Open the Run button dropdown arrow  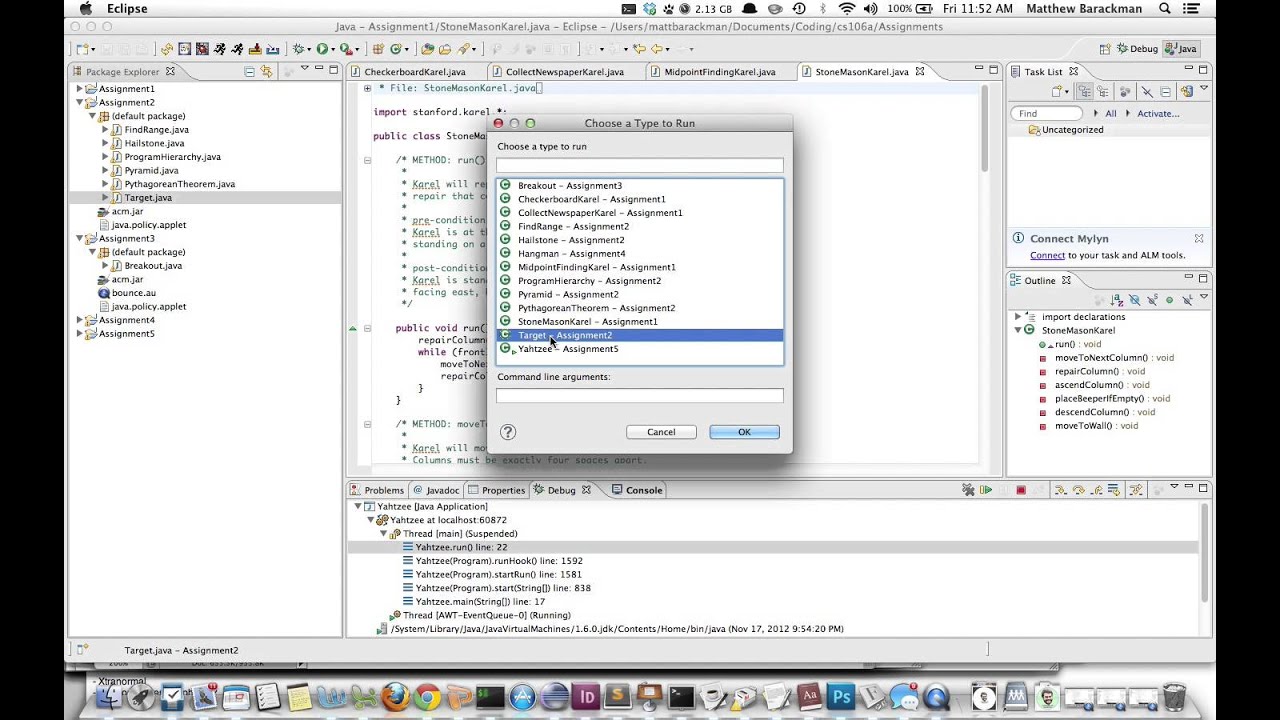[x=333, y=50]
